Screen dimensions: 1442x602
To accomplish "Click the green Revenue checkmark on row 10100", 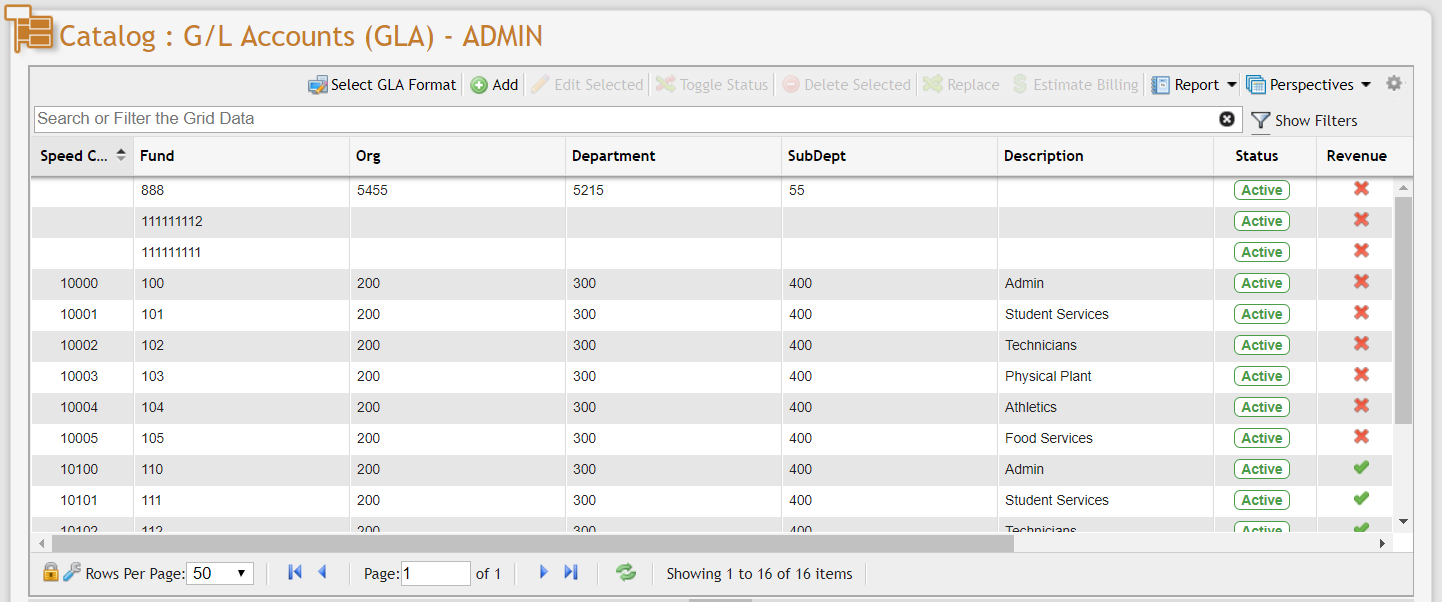I will point(1361,468).
